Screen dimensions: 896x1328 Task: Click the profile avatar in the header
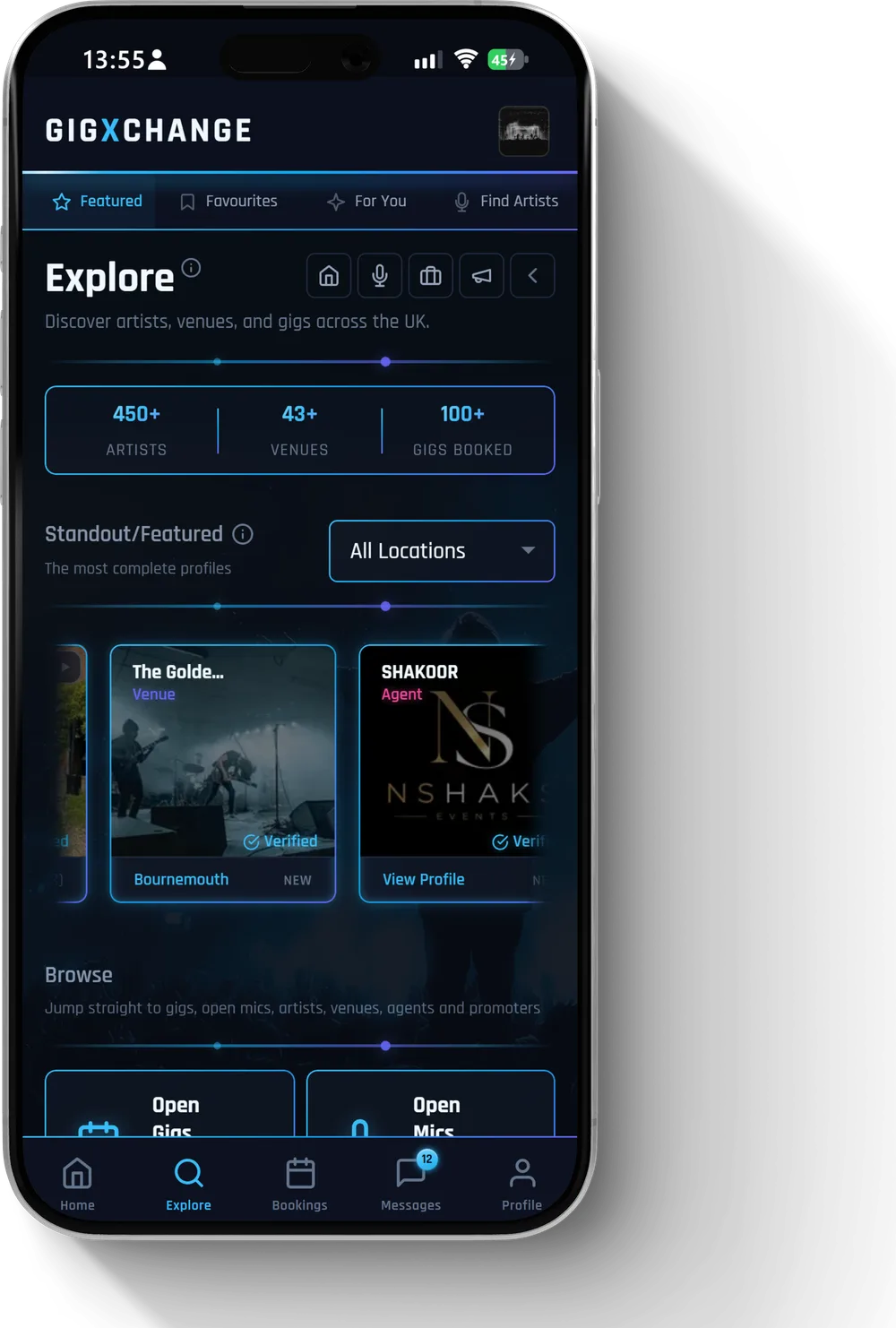(523, 131)
